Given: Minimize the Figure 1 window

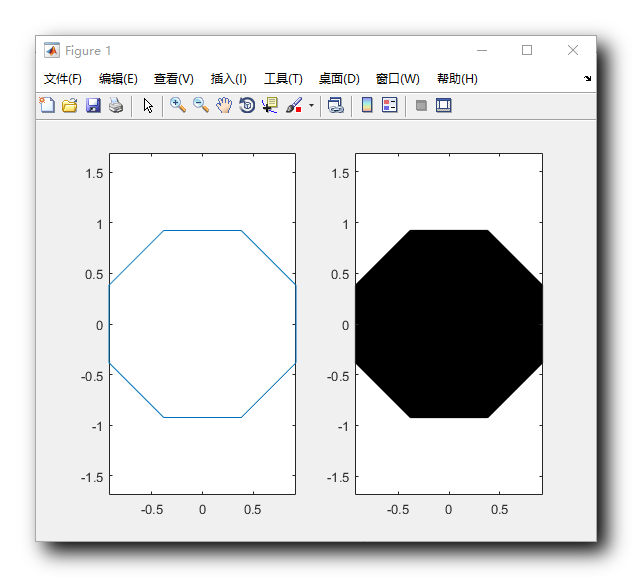Looking at the screenshot, I should tap(482, 50).
